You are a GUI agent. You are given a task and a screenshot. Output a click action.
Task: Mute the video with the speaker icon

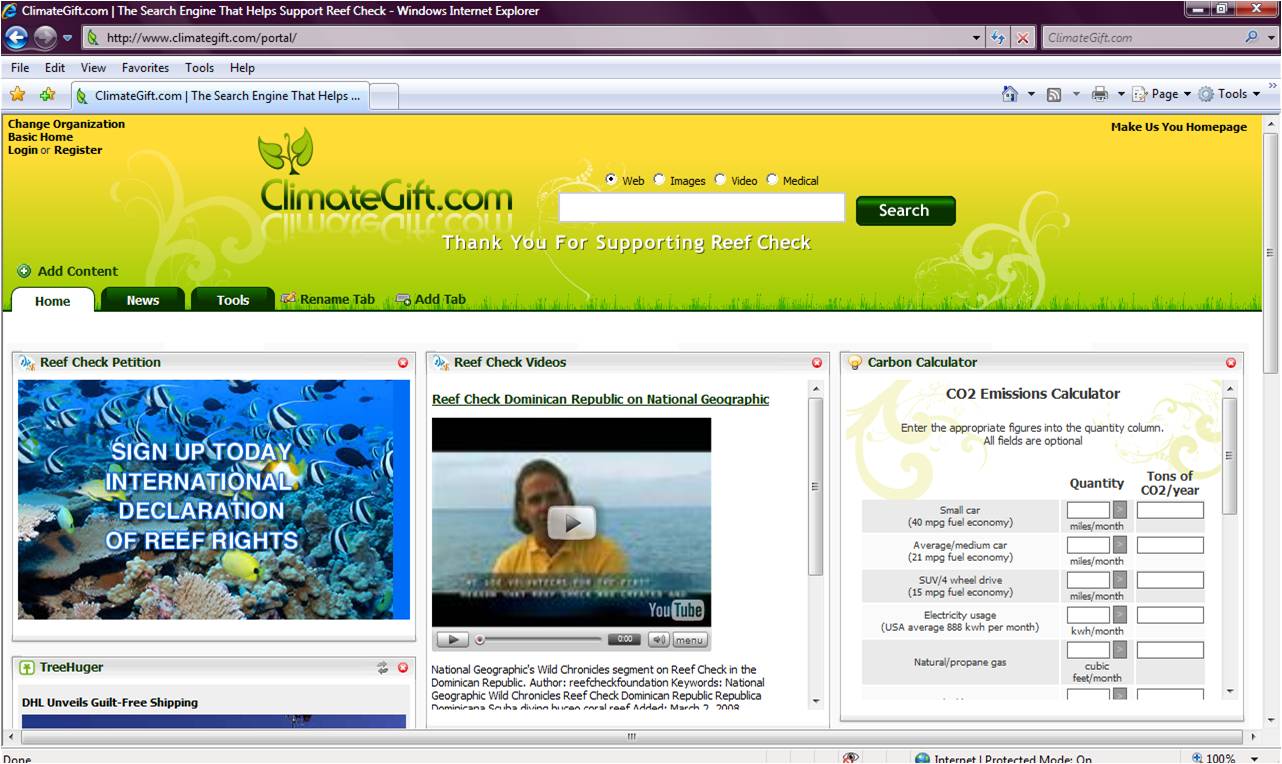pyautogui.click(x=658, y=640)
